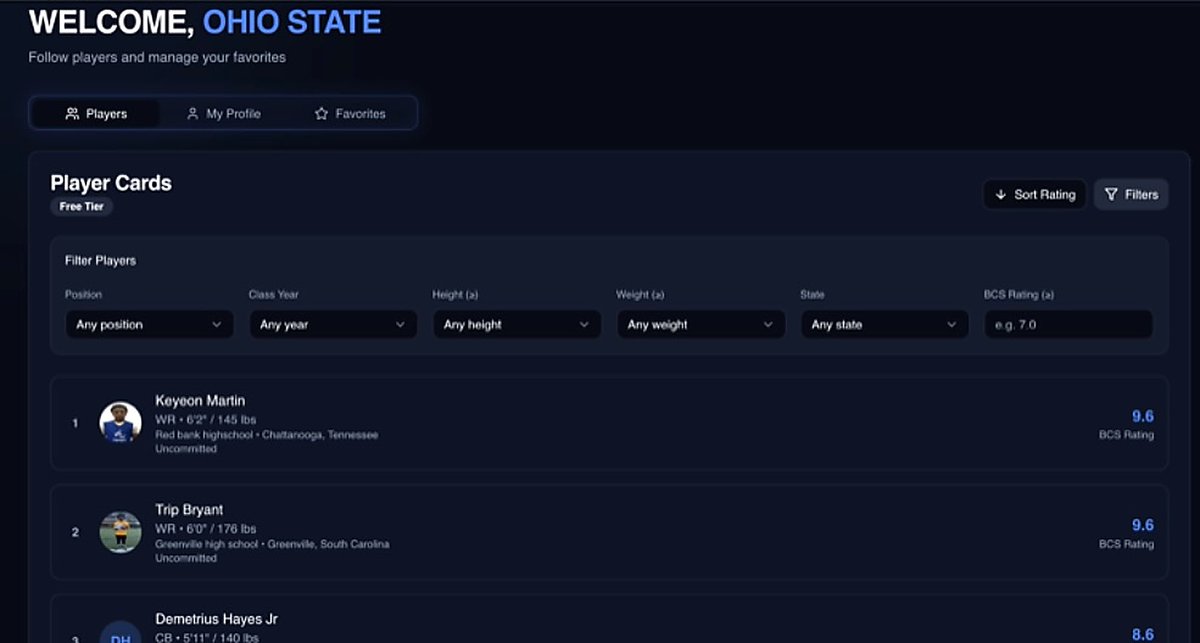Click the My Profile person icon
The width and height of the screenshot is (1200, 643).
[x=193, y=114]
